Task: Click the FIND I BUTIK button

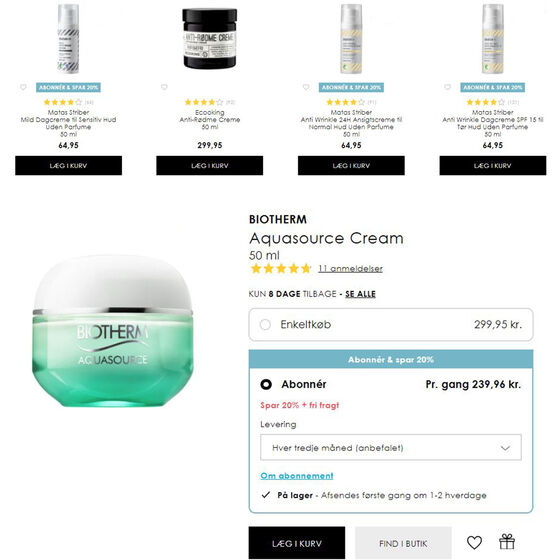Action: [403, 543]
